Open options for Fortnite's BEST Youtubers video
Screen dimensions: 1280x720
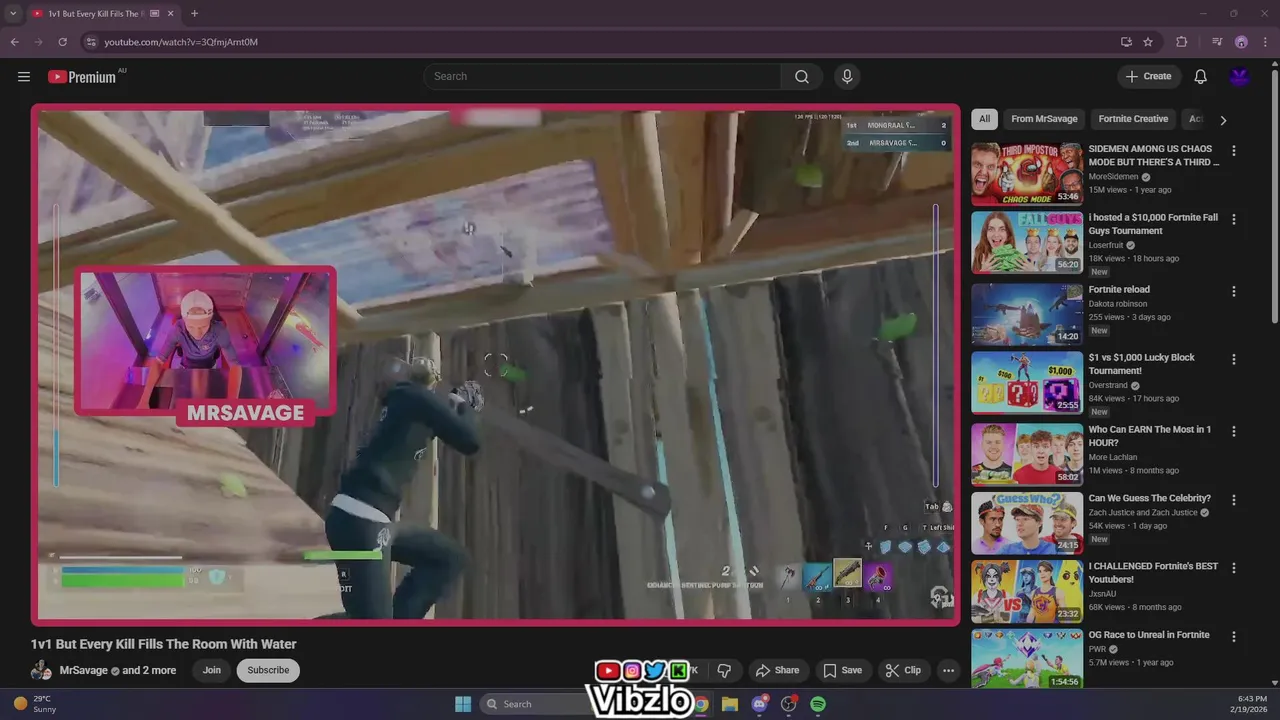click(x=1233, y=567)
